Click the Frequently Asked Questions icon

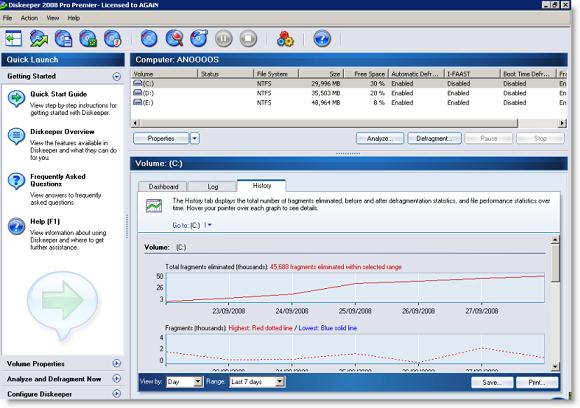16,181
